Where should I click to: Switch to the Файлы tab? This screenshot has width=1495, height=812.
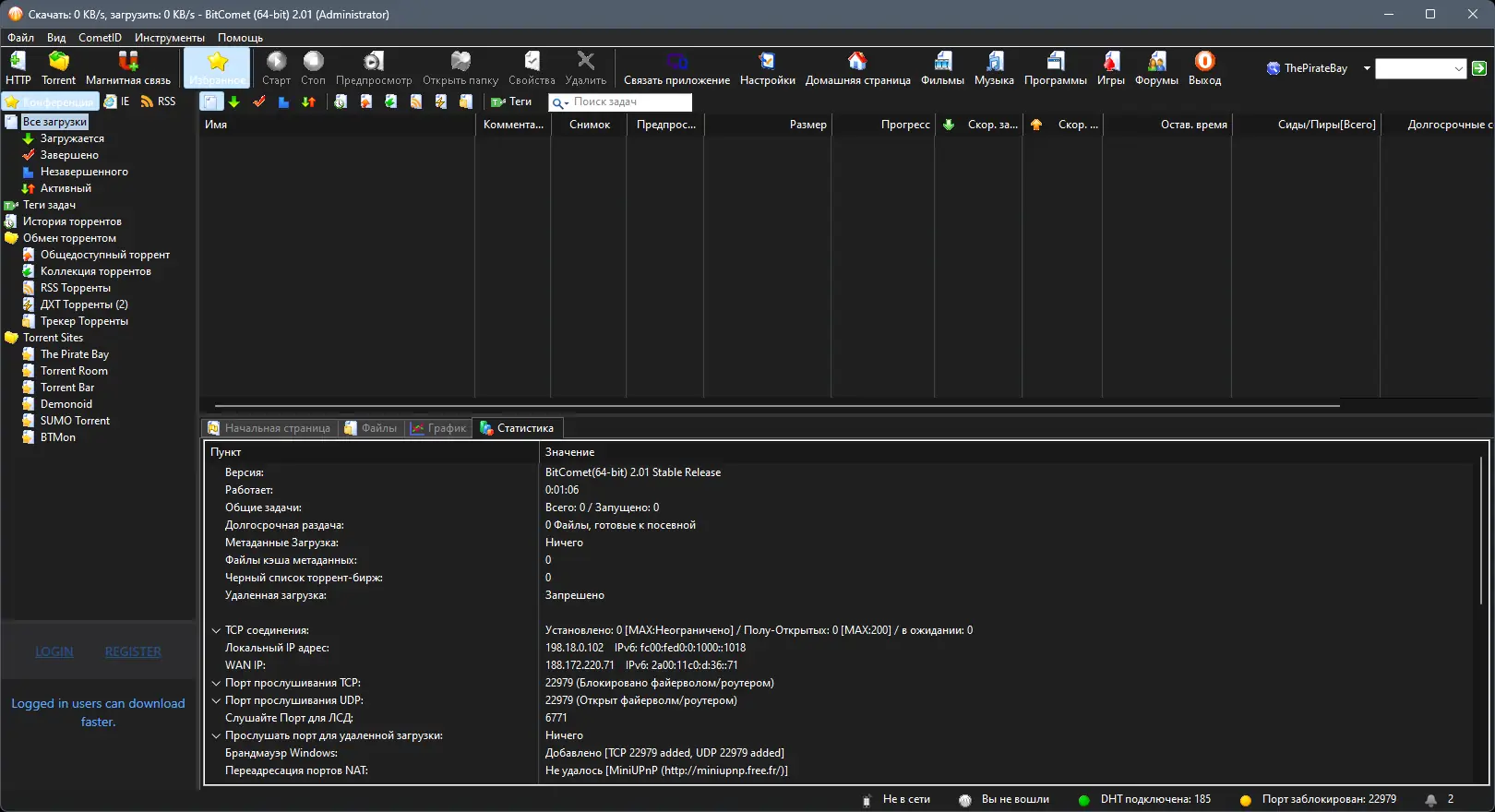point(371,428)
